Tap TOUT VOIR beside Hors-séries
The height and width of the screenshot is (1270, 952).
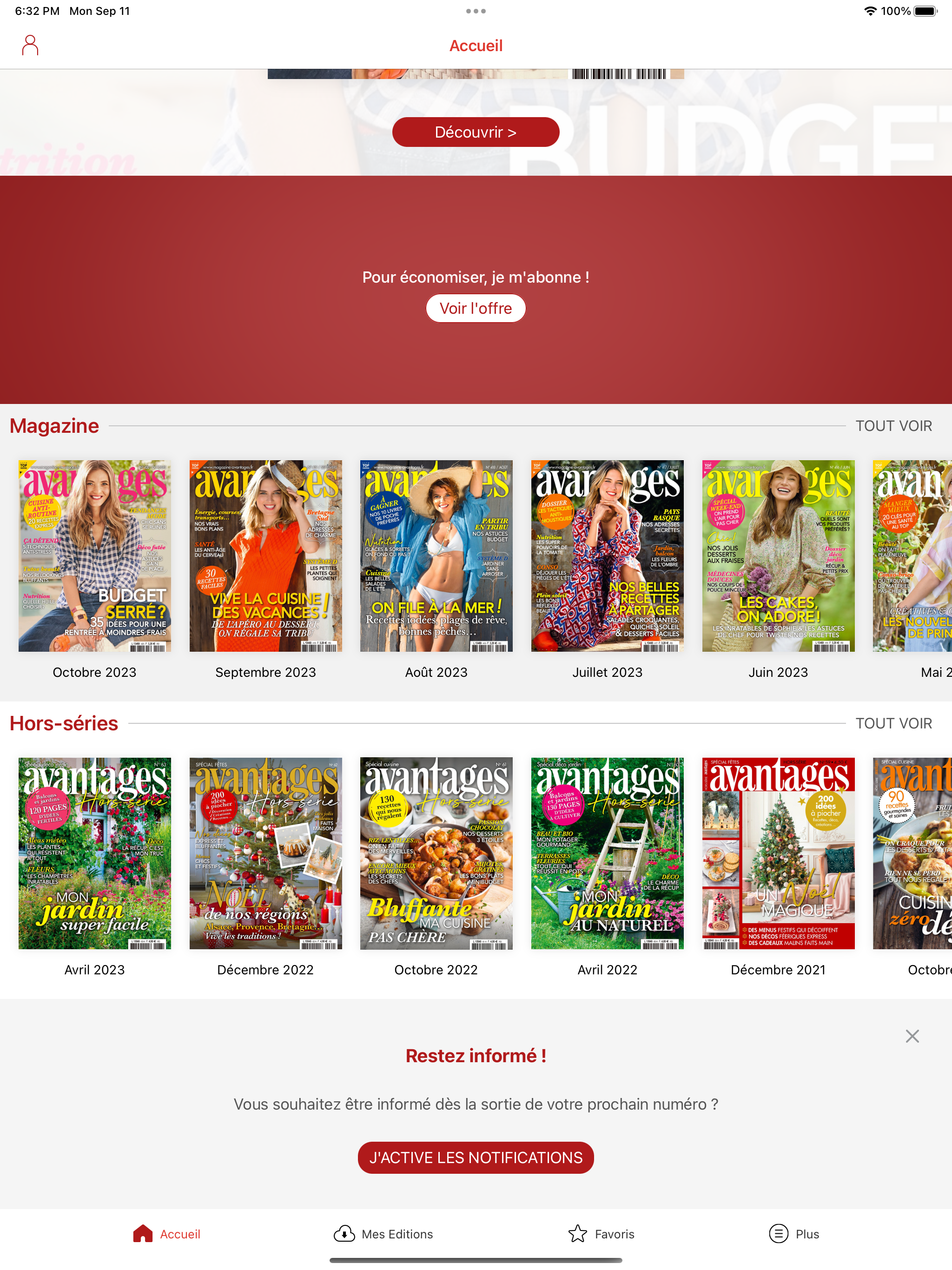coord(893,723)
